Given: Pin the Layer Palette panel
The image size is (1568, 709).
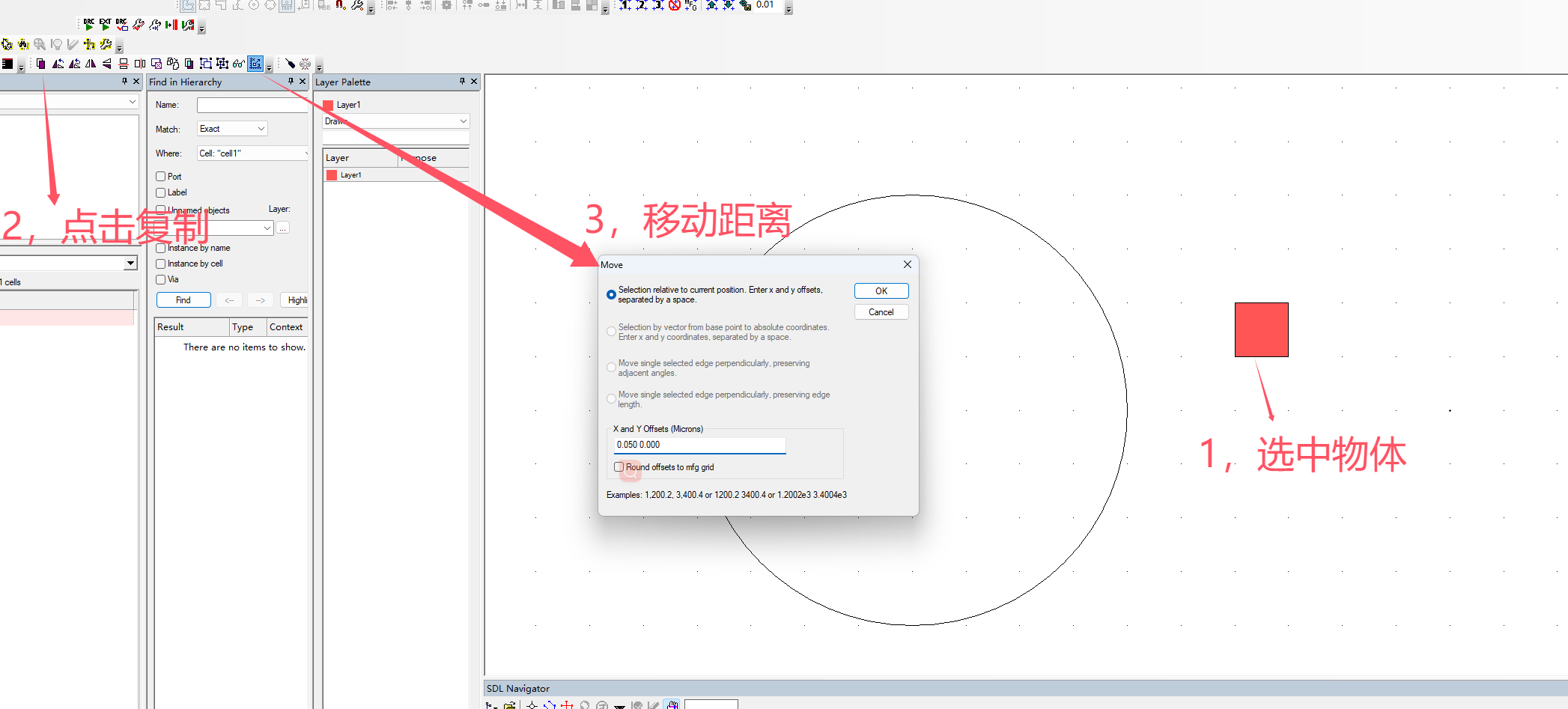Looking at the screenshot, I should click(x=462, y=82).
